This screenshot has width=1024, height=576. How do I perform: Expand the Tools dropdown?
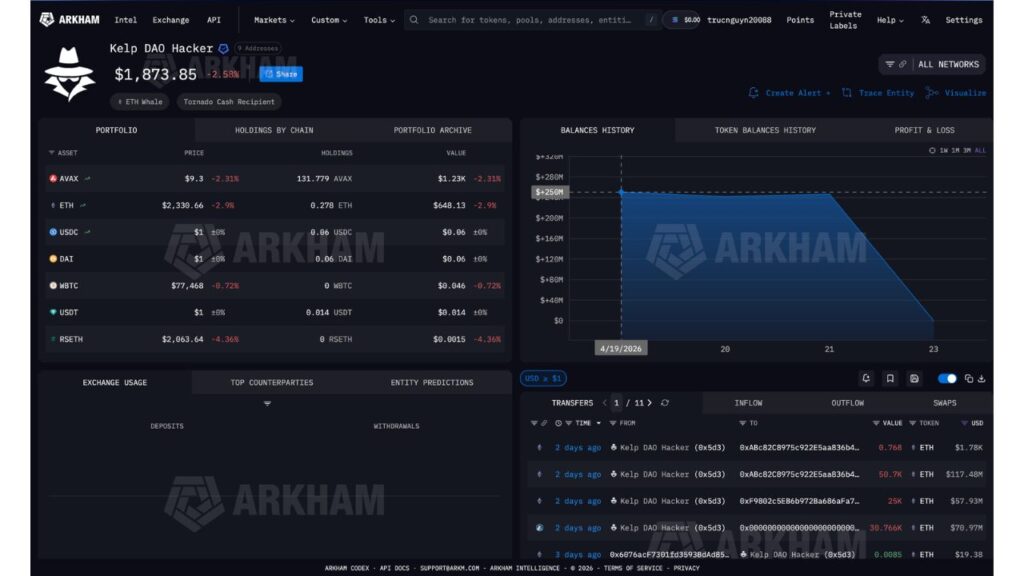pyautogui.click(x=378, y=19)
